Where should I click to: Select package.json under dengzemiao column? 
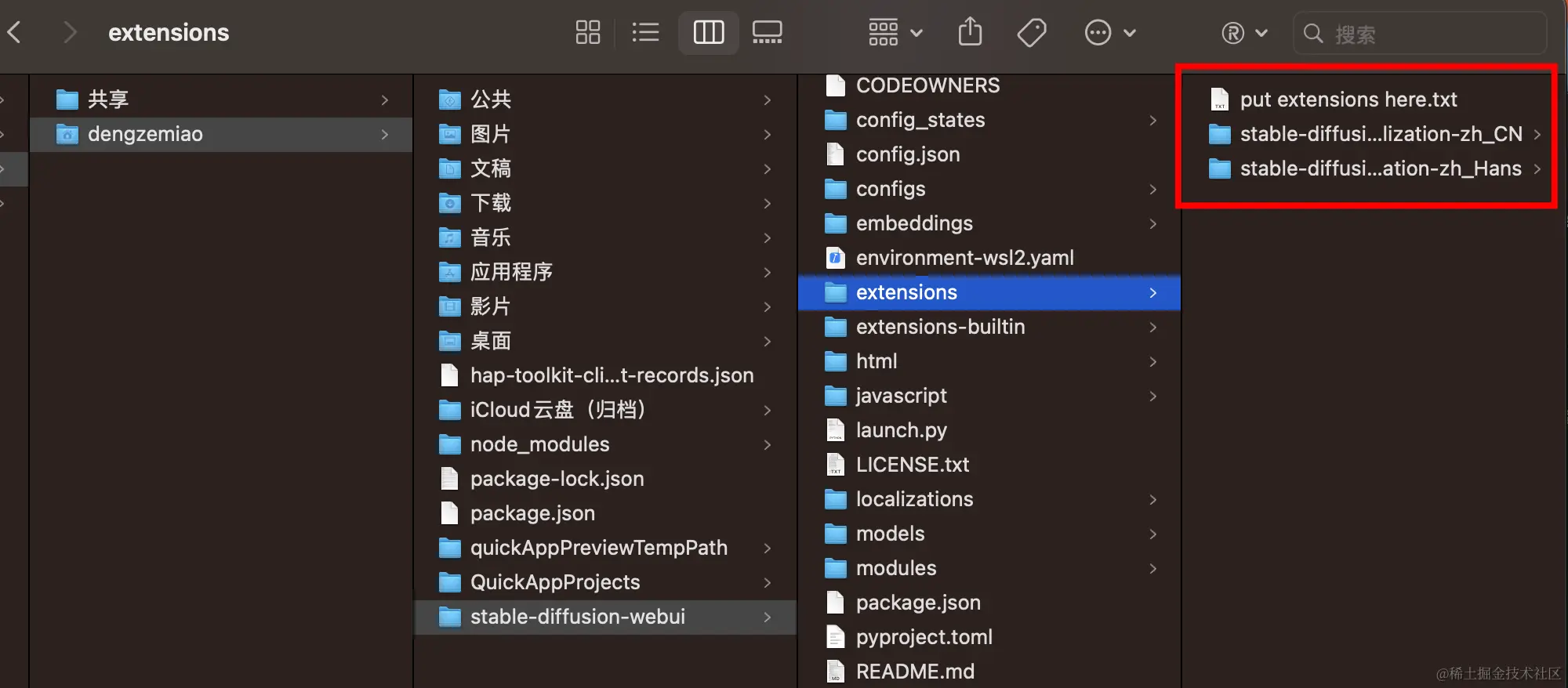coord(605,513)
